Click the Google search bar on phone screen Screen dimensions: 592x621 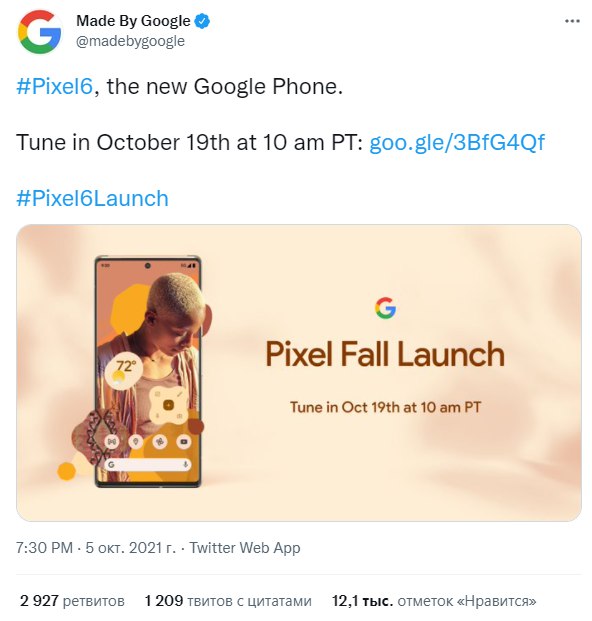coord(148,465)
